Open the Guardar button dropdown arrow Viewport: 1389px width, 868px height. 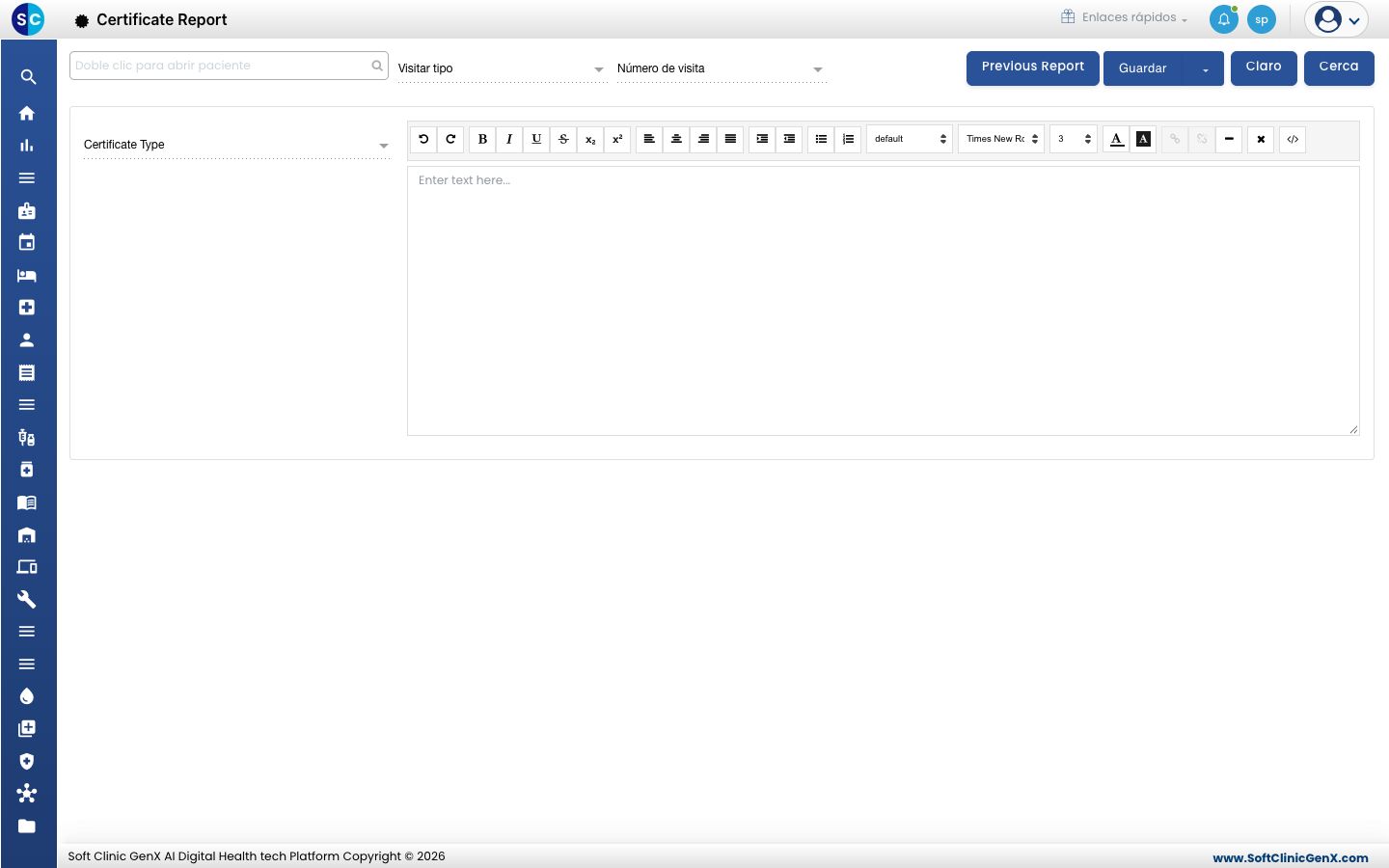pyautogui.click(x=1205, y=69)
